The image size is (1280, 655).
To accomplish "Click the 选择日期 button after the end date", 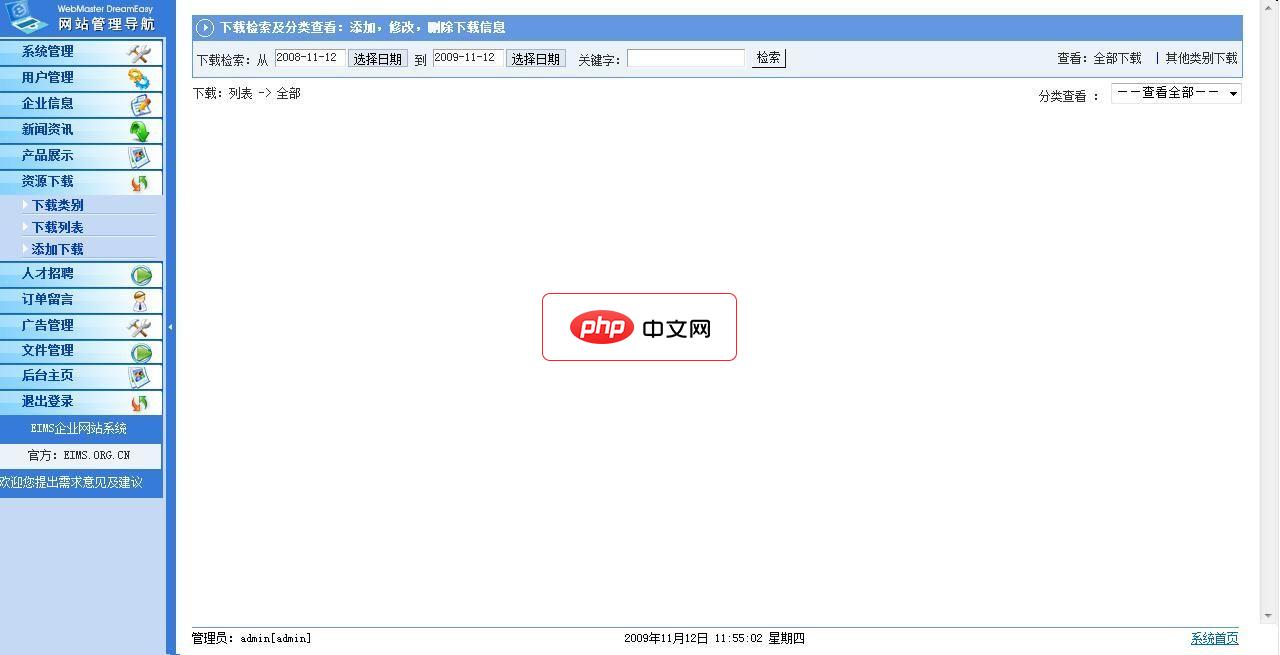I will pos(535,59).
